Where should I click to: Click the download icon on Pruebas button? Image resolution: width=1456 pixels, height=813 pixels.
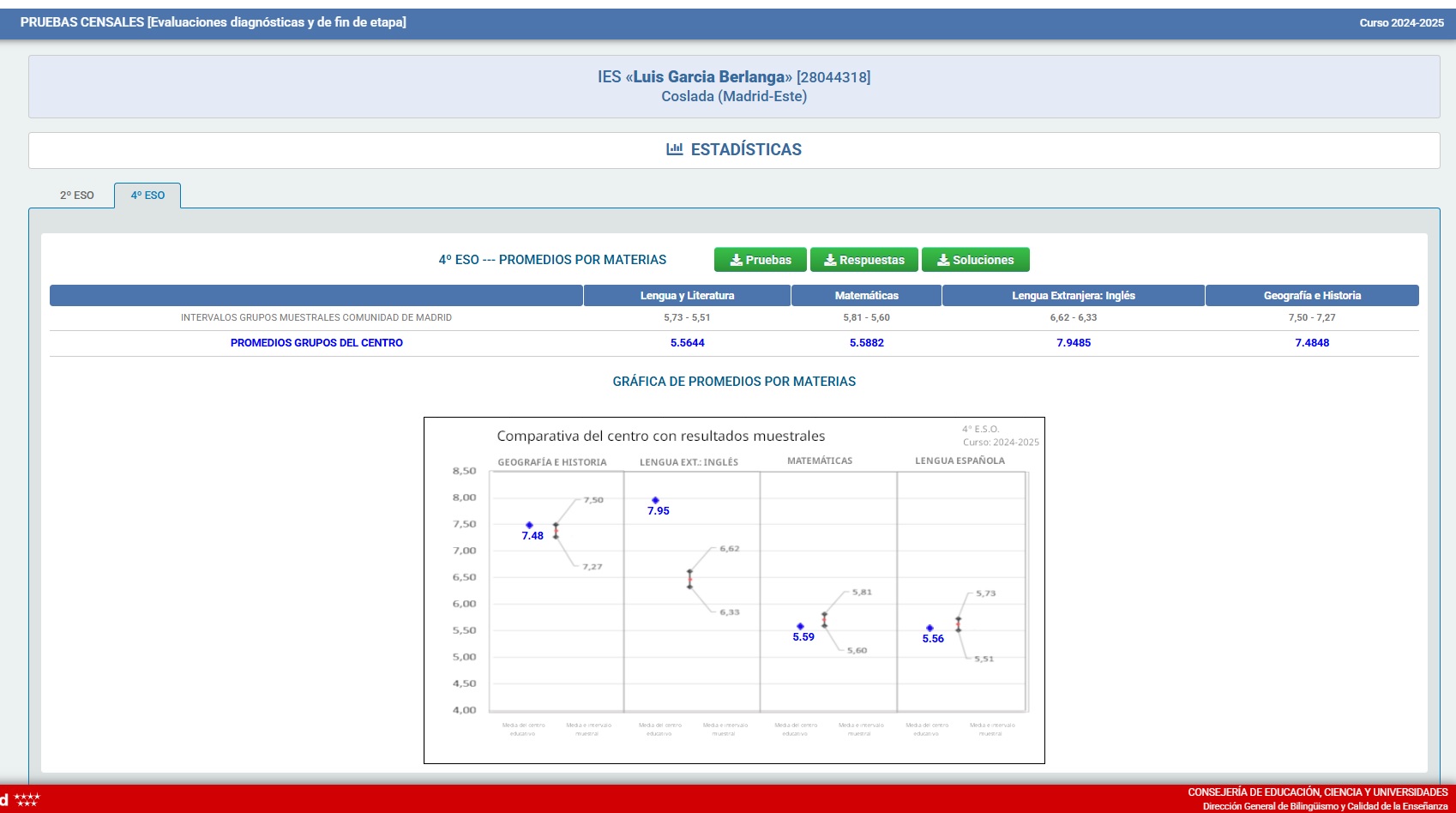(736, 260)
